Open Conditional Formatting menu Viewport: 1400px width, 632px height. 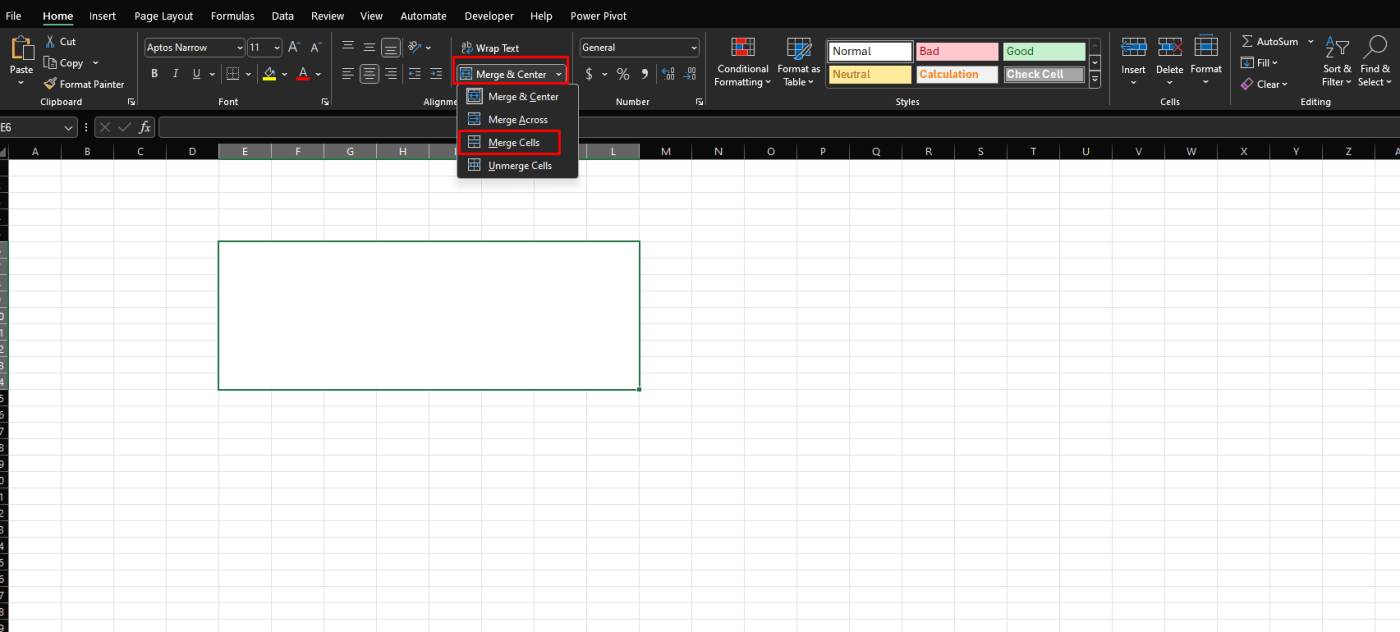click(x=742, y=62)
